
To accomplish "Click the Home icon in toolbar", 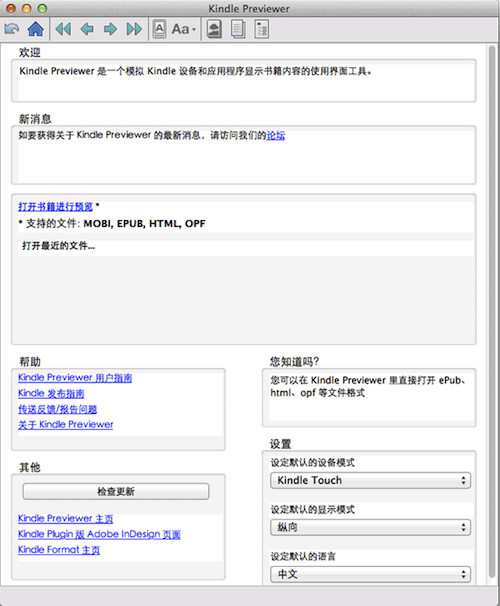I will pos(36,29).
